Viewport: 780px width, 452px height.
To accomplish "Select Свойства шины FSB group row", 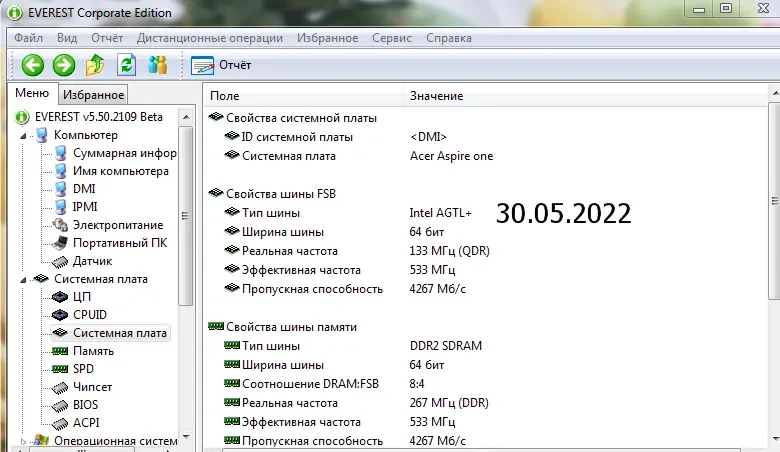I will point(281,193).
